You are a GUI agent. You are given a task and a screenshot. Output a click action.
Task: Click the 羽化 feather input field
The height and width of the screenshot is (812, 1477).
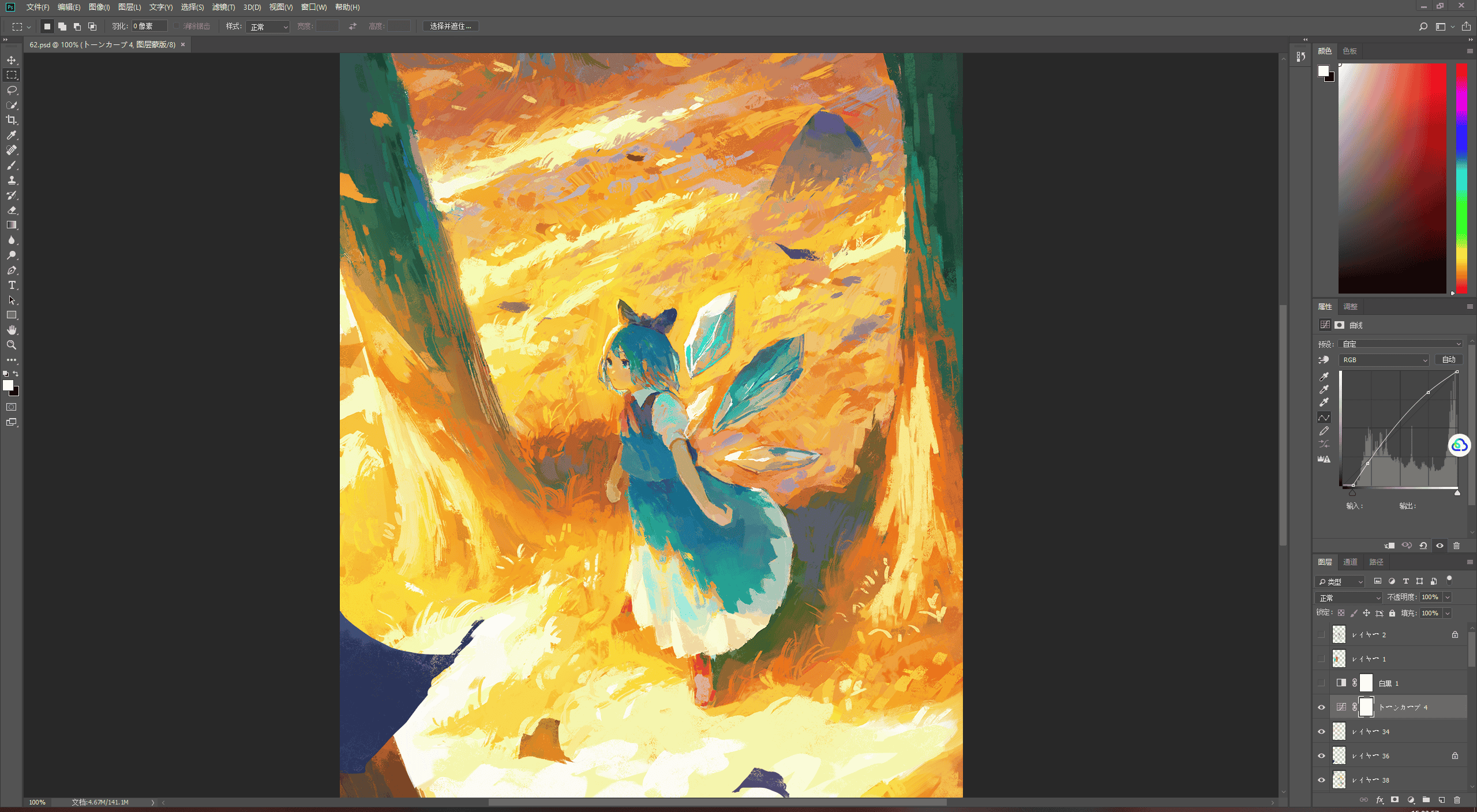[149, 26]
